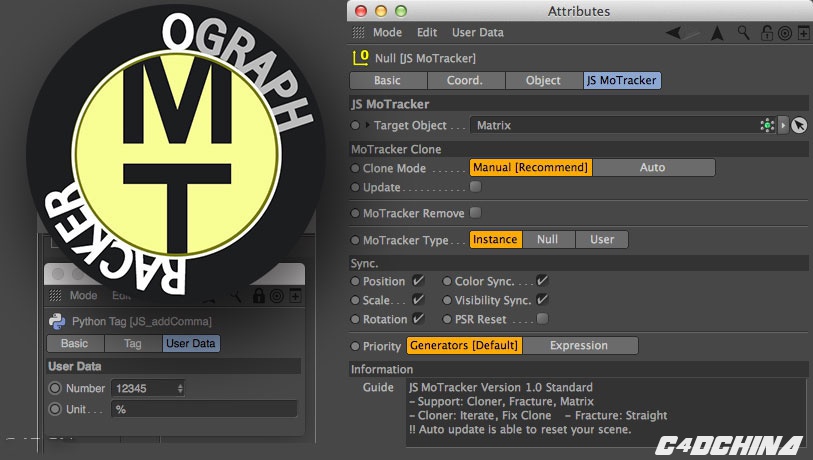Set MoTracker Type to User

[x=601, y=240]
